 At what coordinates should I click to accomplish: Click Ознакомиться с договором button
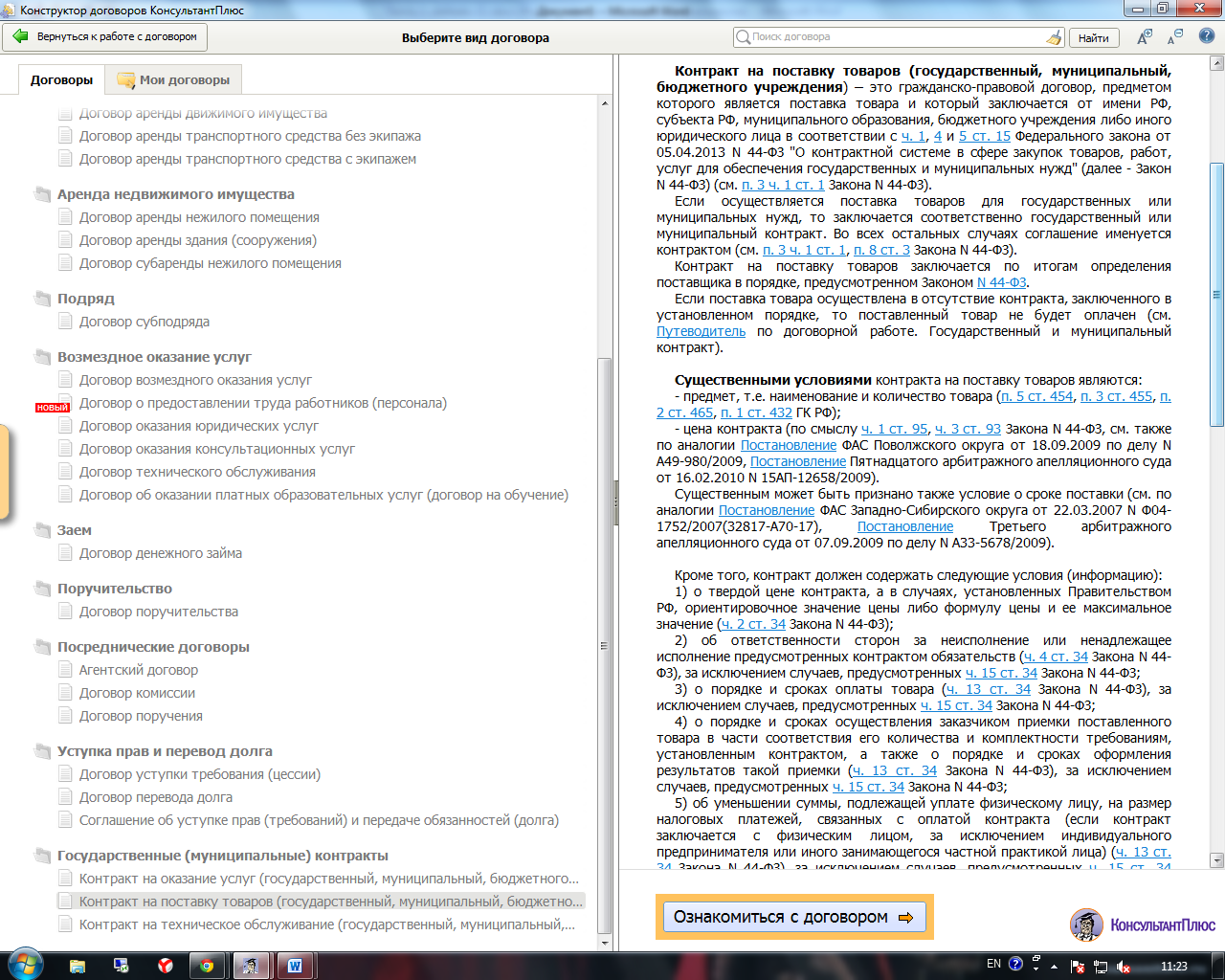794,917
